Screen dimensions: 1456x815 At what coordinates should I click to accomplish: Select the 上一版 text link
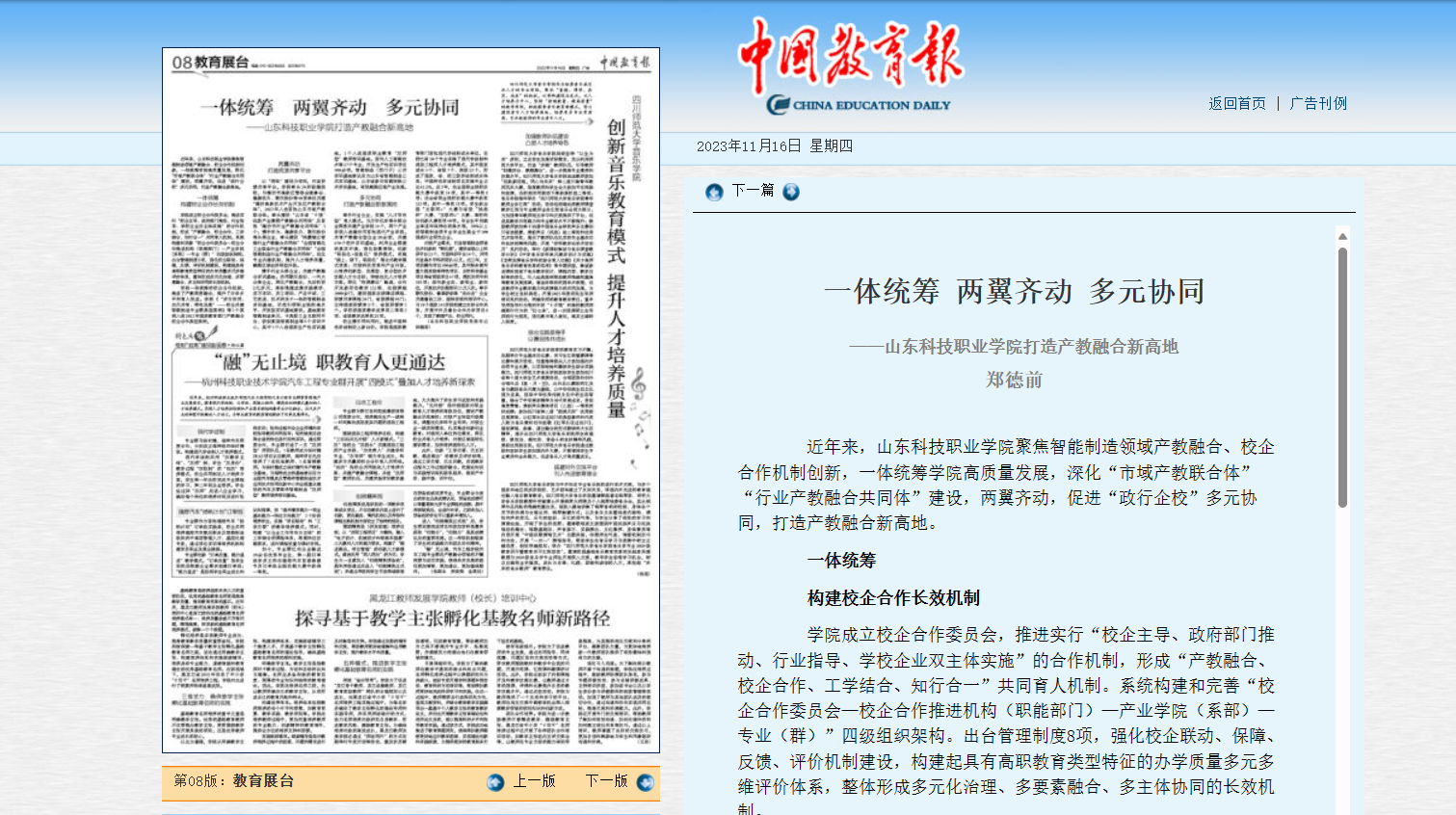[534, 781]
